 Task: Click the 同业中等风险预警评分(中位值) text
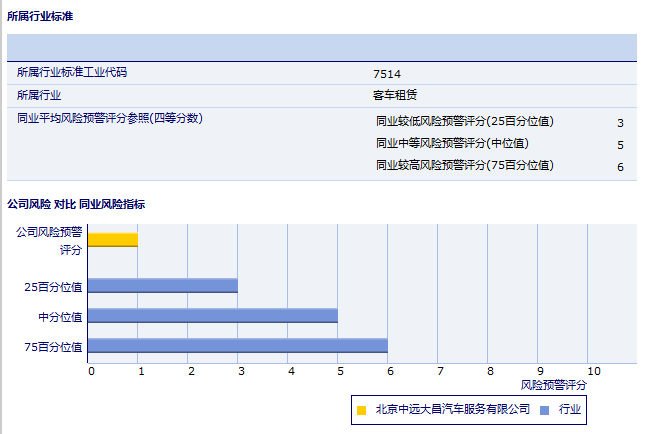452,143
